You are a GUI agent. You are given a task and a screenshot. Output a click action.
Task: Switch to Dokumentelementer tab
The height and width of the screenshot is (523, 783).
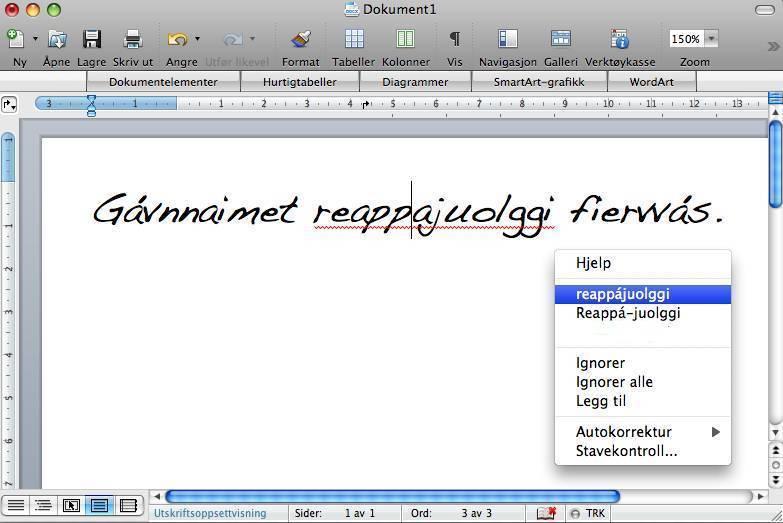(163, 82)
